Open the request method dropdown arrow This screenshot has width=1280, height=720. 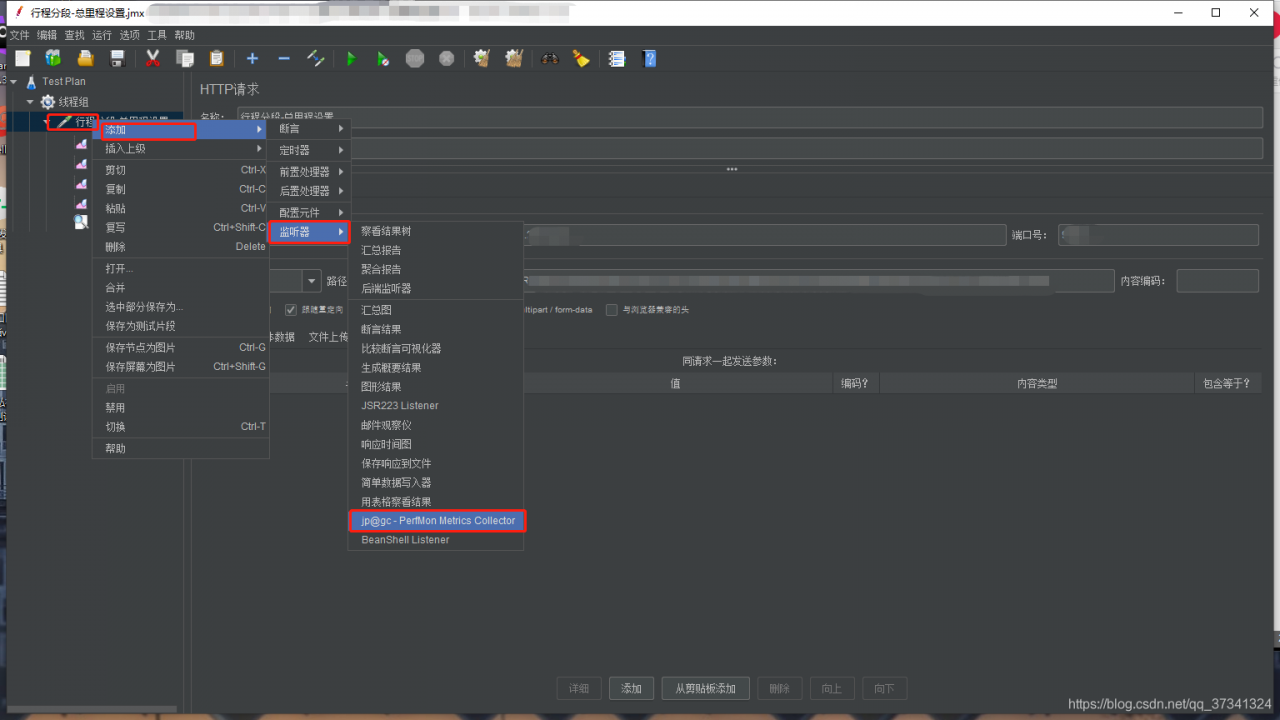point(311,281)
